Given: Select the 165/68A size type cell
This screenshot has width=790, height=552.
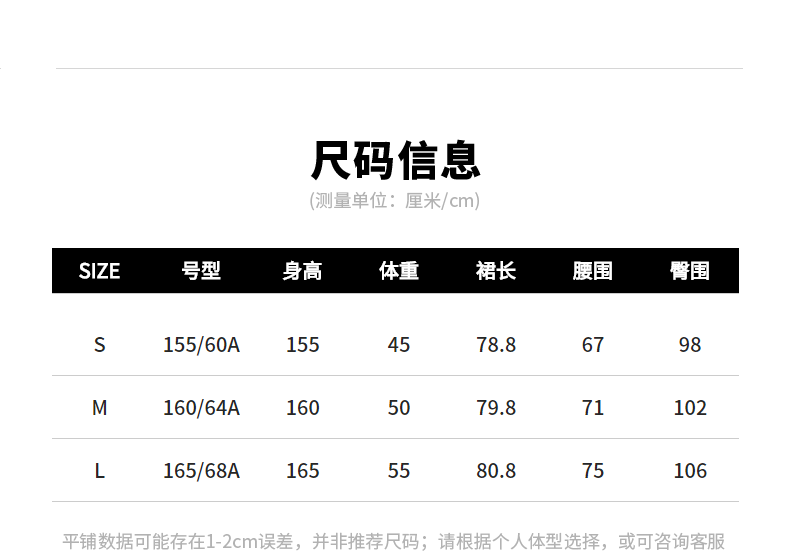Looking at the screenshot, I should point(201,471).
